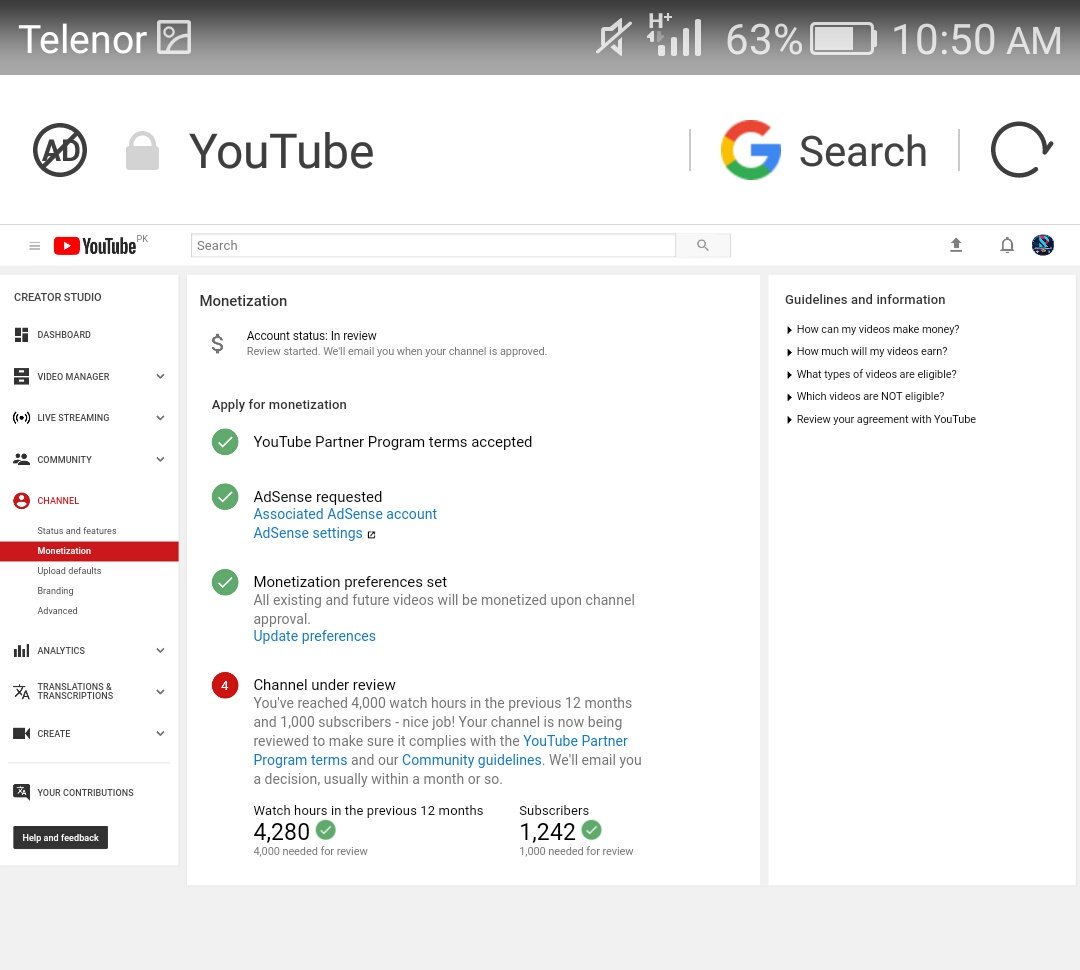Open Advanced channel settings
1080x970 pixels.
(57, 610)
